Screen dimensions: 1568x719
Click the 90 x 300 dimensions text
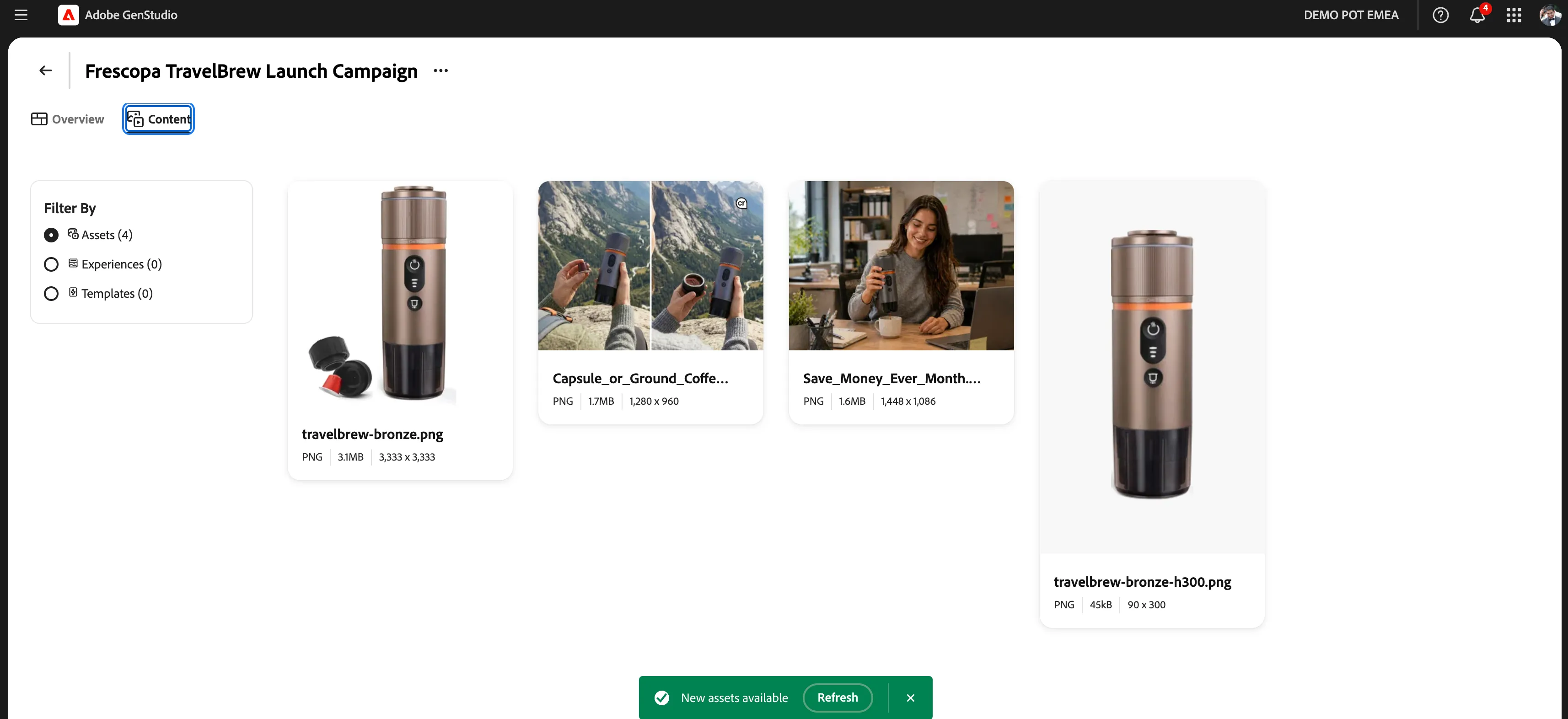pyautogui.click(x=1146, y=605)
